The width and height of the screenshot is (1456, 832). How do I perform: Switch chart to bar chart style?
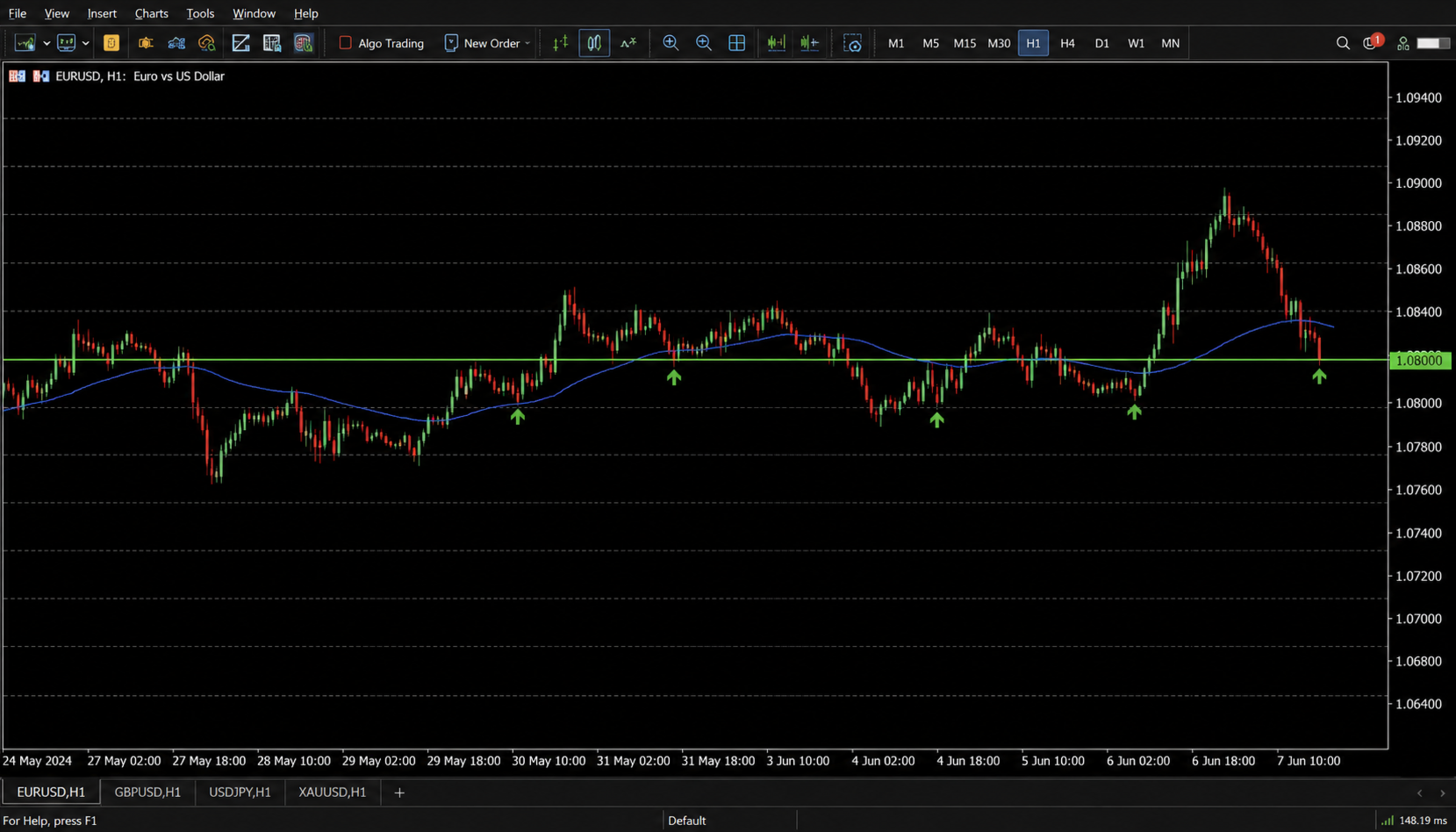click(x=561, y=43)
